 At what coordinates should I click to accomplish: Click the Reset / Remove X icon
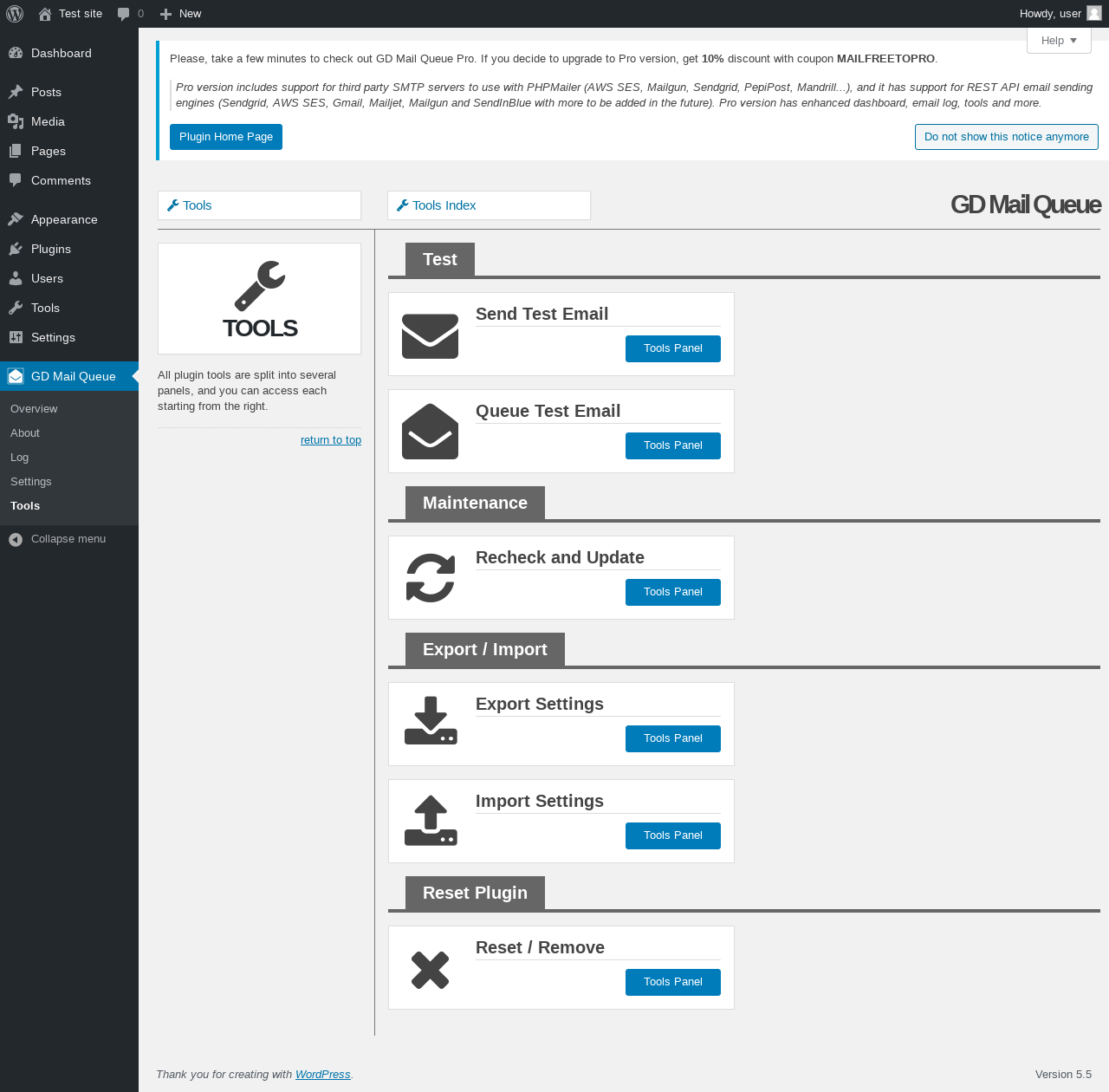click(431, 970)
